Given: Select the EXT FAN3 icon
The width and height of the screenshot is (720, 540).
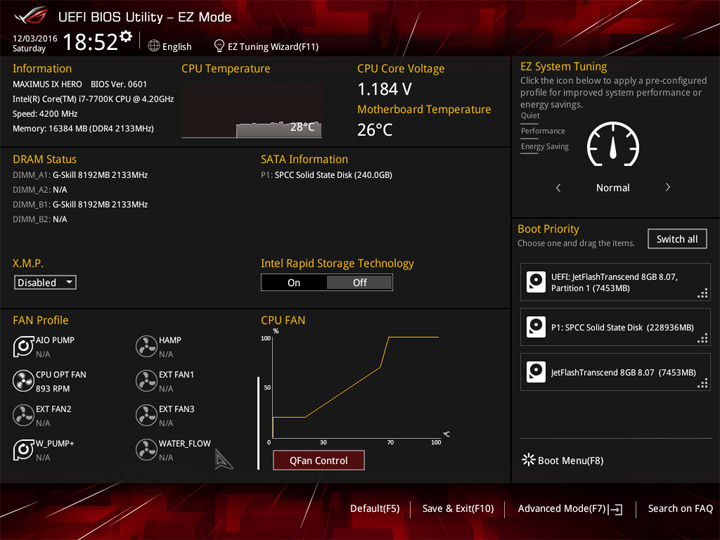Looking at the screenshot, I should 146,415.
